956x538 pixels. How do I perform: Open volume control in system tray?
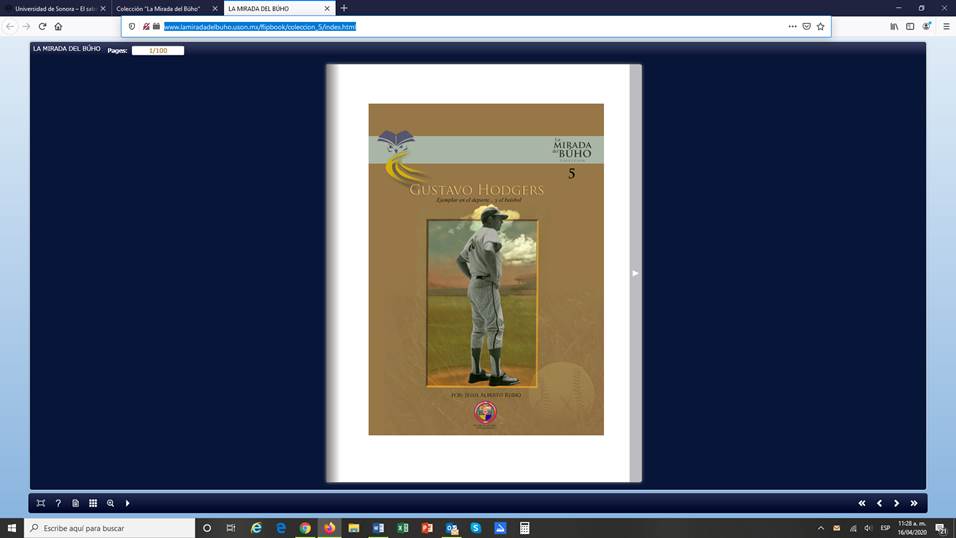coord(868,528)
